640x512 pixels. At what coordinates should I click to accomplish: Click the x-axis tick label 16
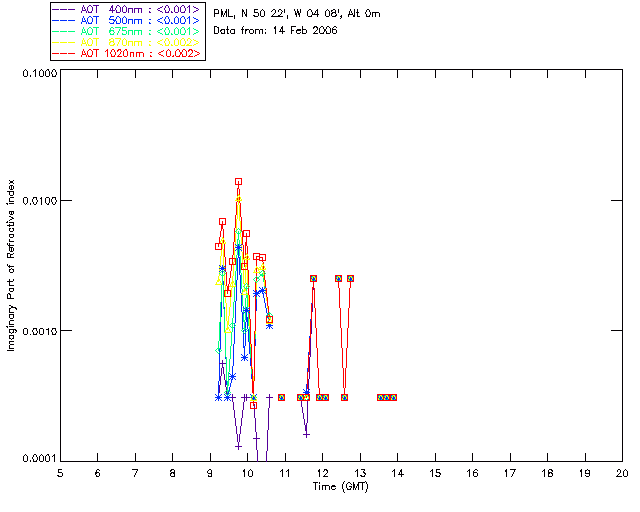[472, 473]
